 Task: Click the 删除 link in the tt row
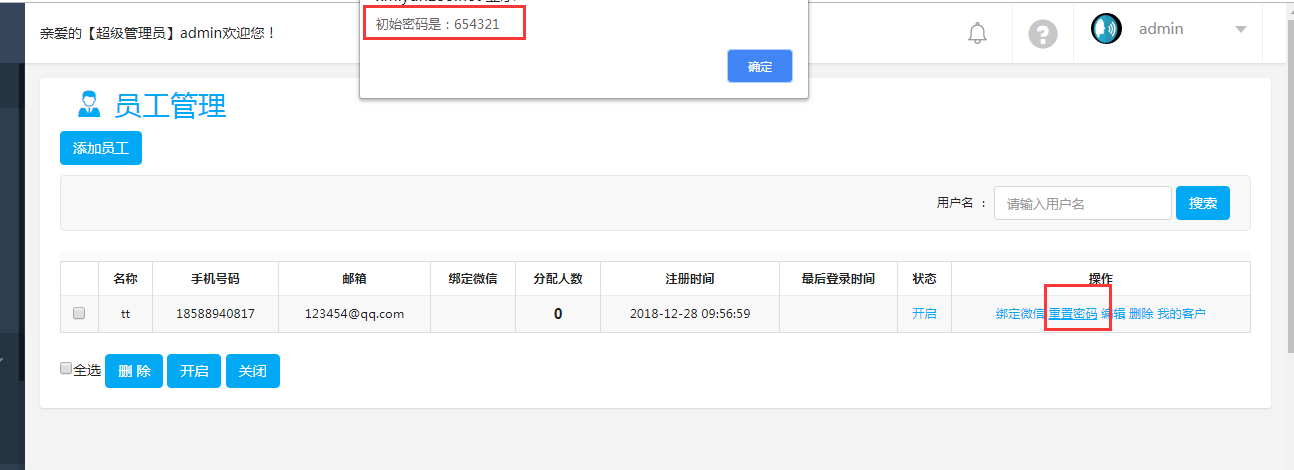pos(1141,314)
